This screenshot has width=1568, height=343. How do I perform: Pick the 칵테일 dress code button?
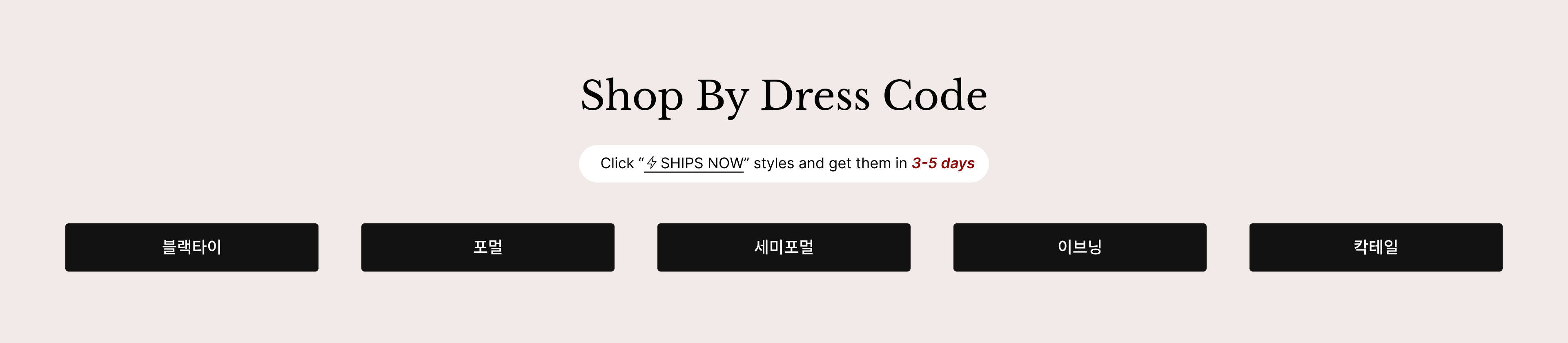1376,247
